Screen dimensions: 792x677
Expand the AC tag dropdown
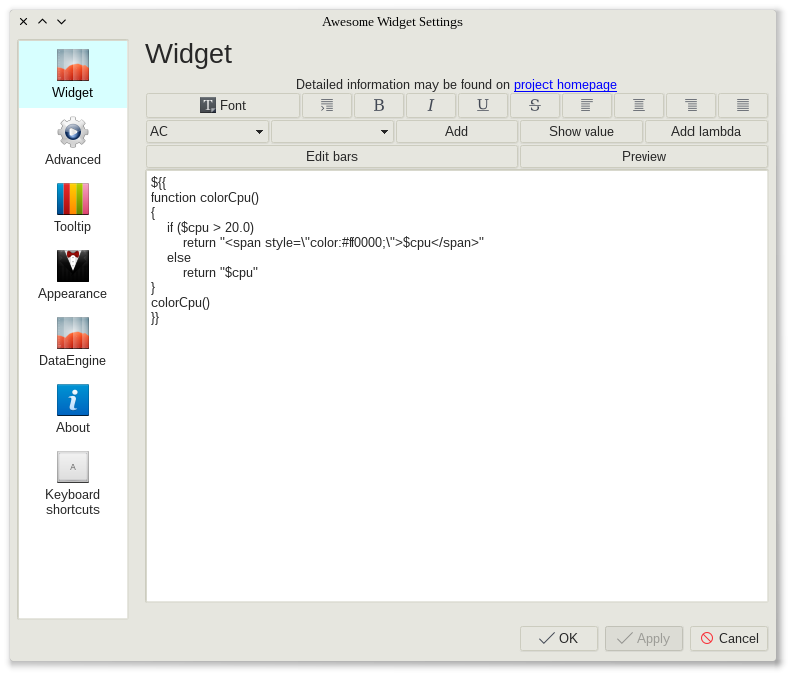pyautogui.click(x=207, y=132)
